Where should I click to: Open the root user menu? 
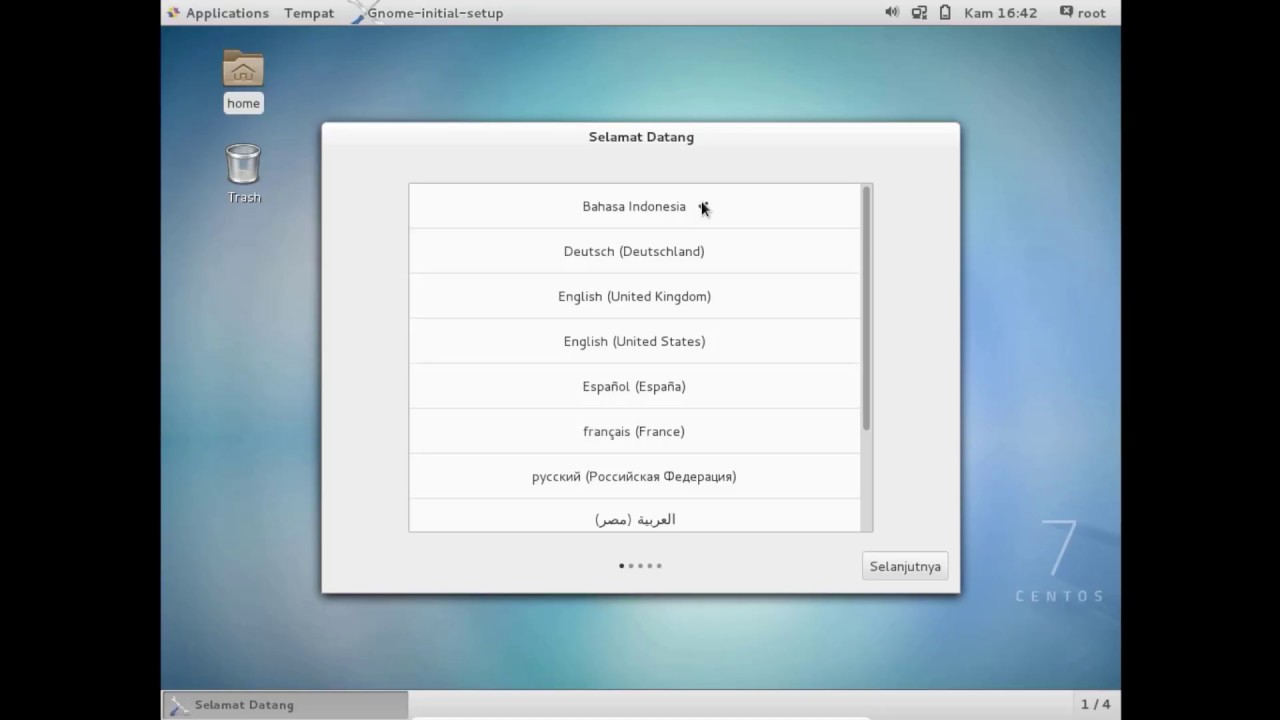[1083, 13]
